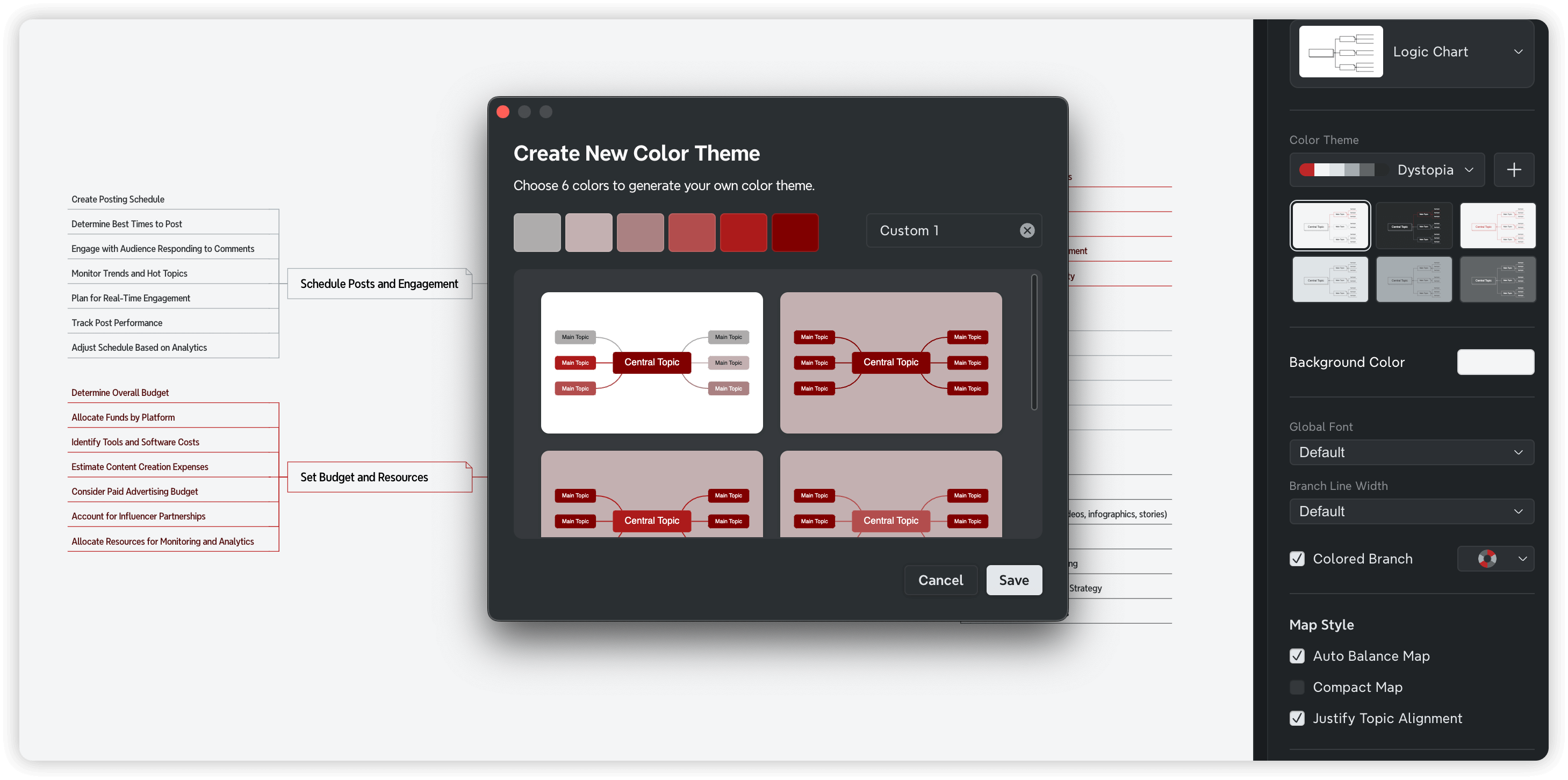Viewport: 1568px width, 780px height.
Task: Pick the sixth dark maroon color swatch
Action: tap(795, 233)
